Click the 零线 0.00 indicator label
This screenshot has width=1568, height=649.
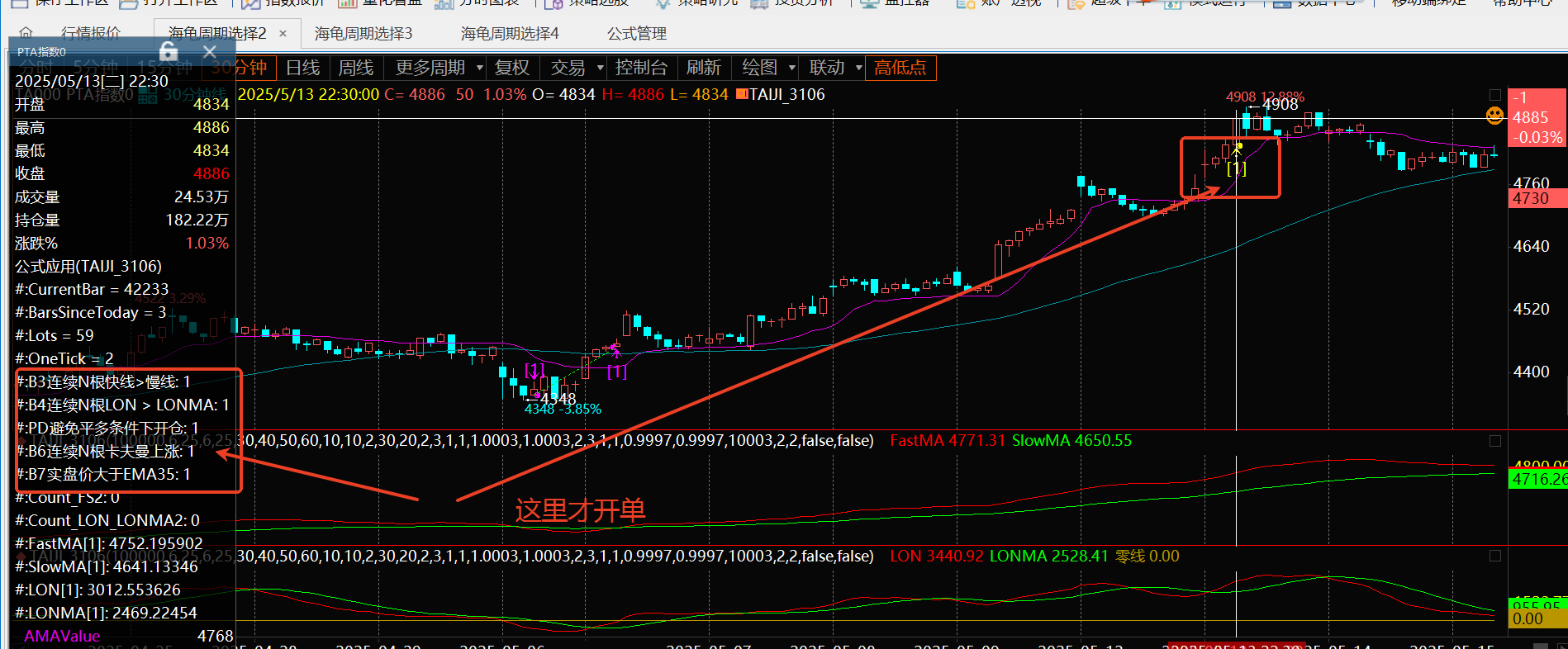pos(1147,557)
